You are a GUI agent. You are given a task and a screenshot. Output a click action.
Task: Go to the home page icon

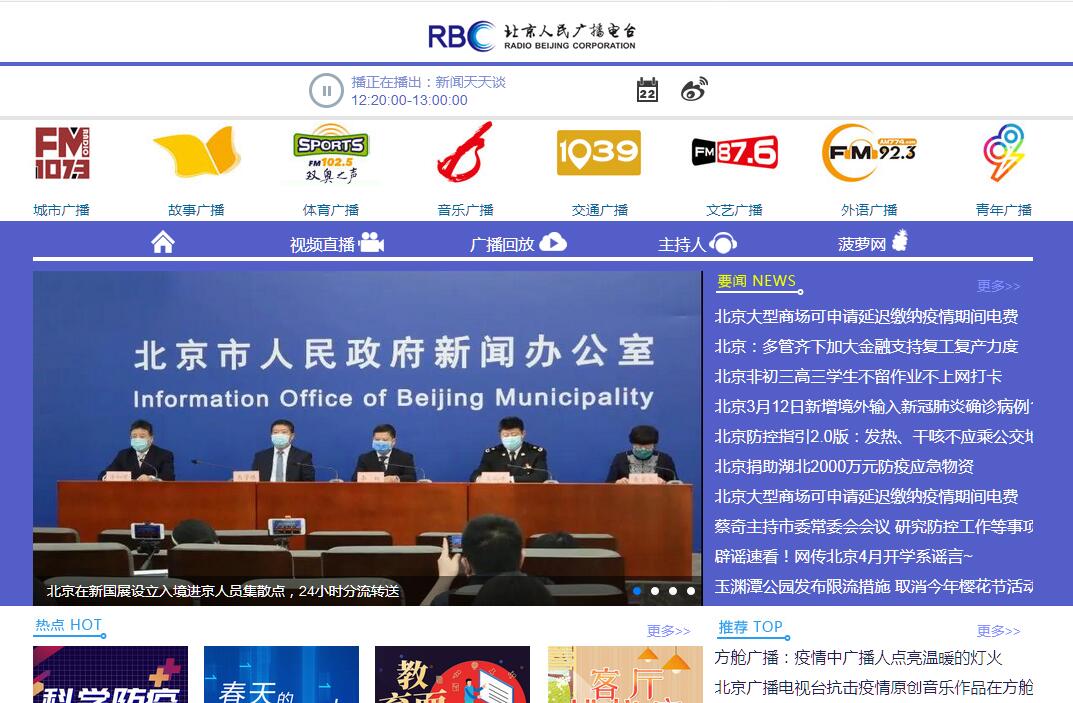coord(163,242)
